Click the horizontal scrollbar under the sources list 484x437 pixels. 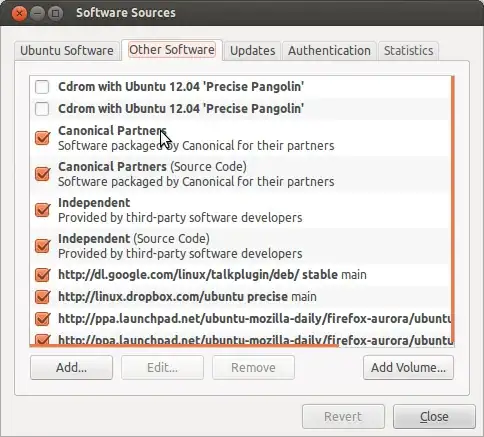click(184, 346)
